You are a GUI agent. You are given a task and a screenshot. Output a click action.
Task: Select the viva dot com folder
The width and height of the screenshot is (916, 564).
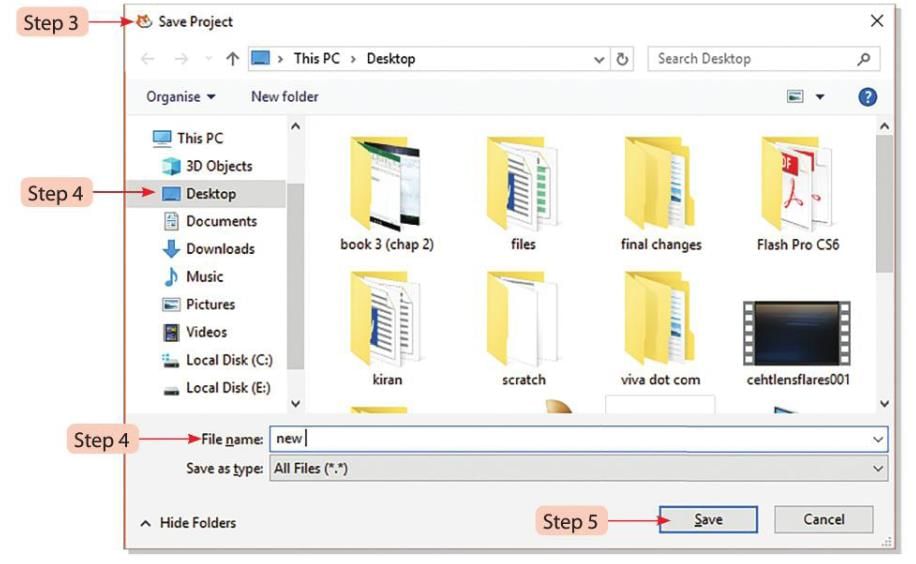pos(660,329)
